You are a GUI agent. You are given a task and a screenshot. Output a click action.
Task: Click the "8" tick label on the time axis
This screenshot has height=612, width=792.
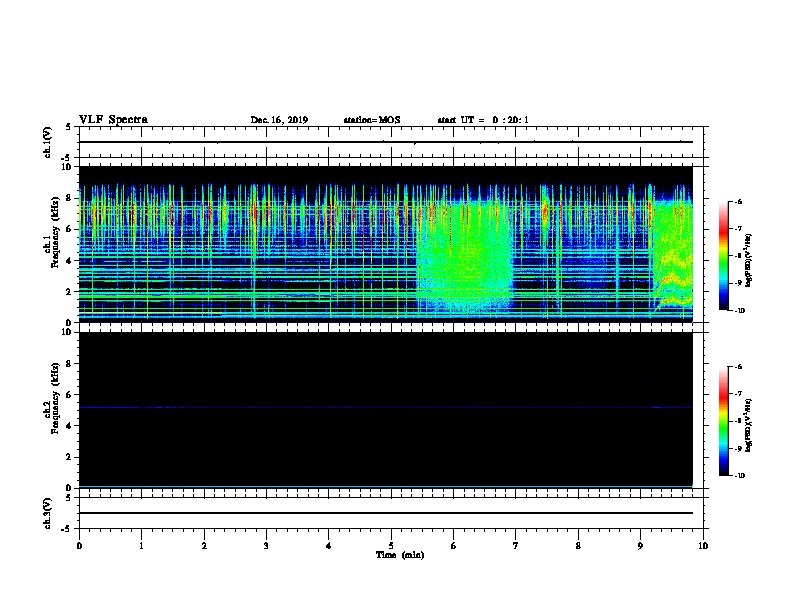[x=578, y=545]
